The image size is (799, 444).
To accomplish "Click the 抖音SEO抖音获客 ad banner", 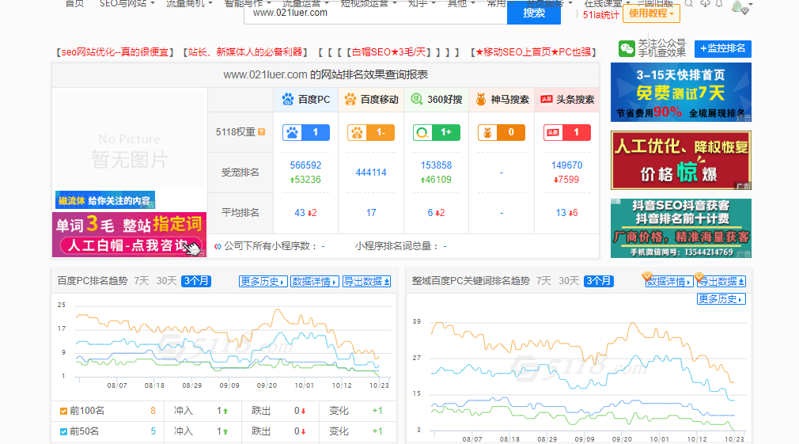I will pos(681,228).
